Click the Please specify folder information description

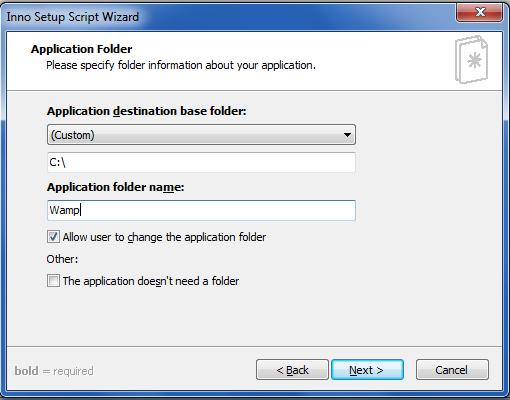point(181,65)
